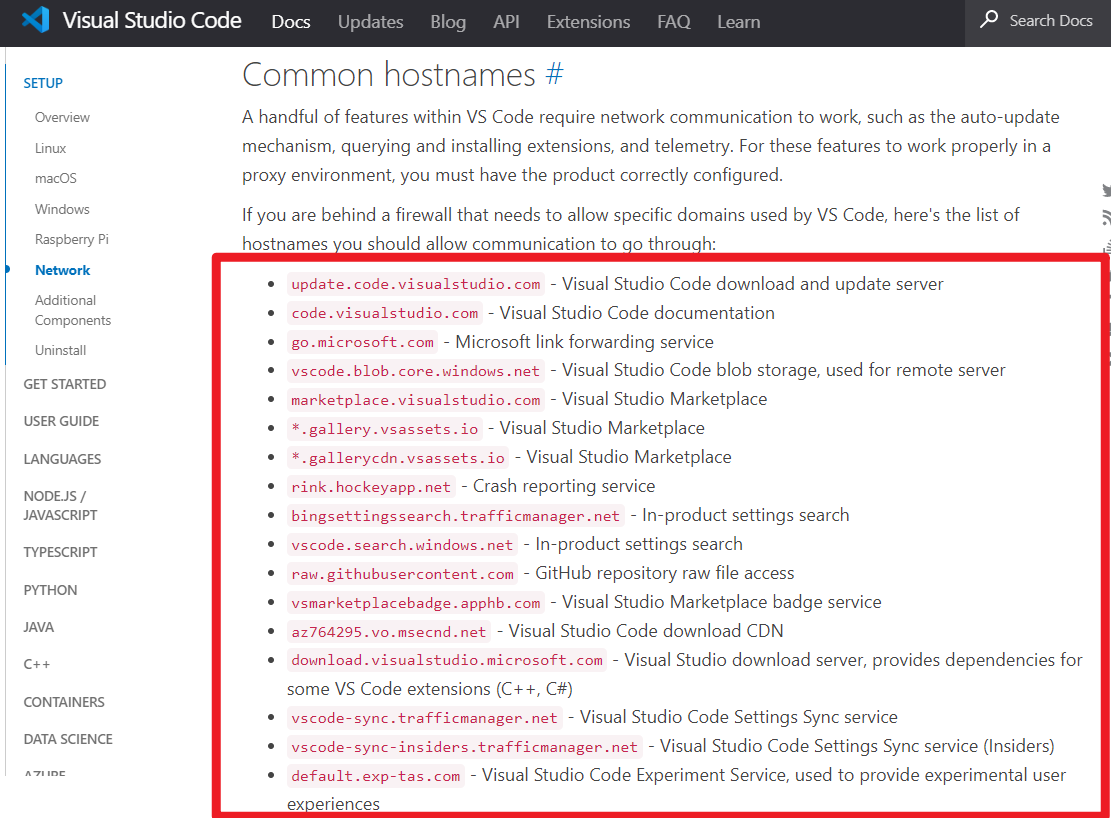
Task: Click go.microsoft.com hostname
Action: 362,342
